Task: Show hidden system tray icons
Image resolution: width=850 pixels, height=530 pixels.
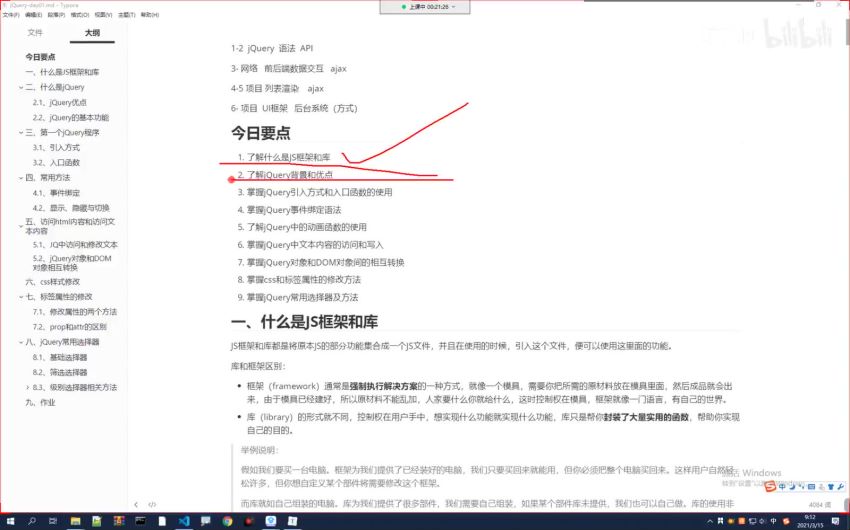Action: 710,521
